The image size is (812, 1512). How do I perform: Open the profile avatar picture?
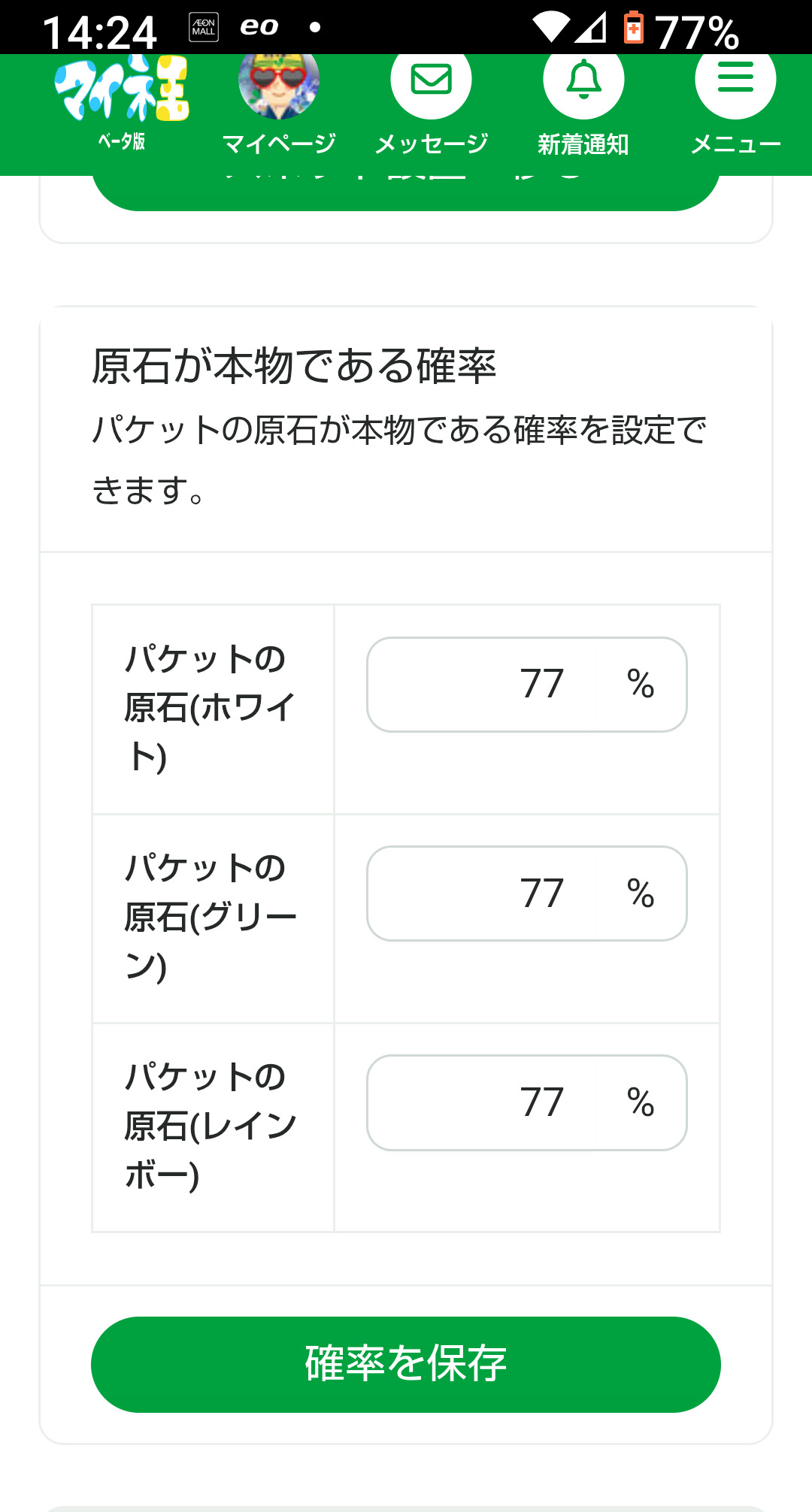(x=279, y=83)
